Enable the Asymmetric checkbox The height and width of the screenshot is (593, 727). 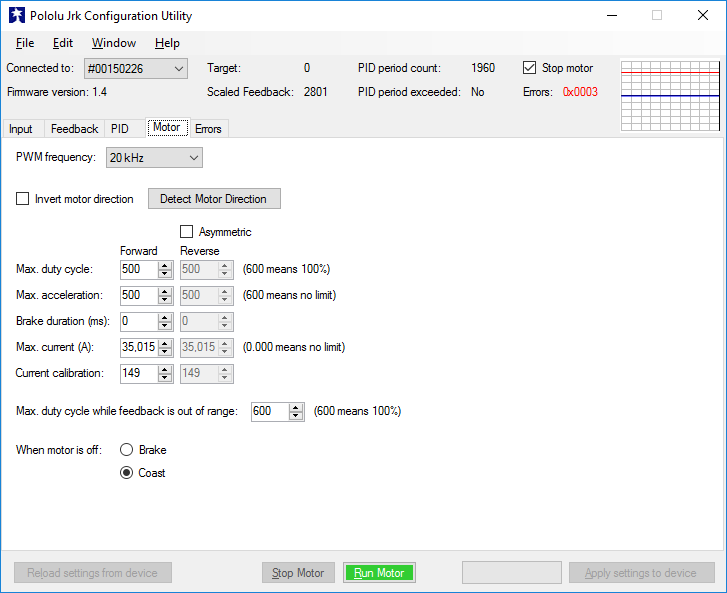pyautogui.click(x=186, y=231)
